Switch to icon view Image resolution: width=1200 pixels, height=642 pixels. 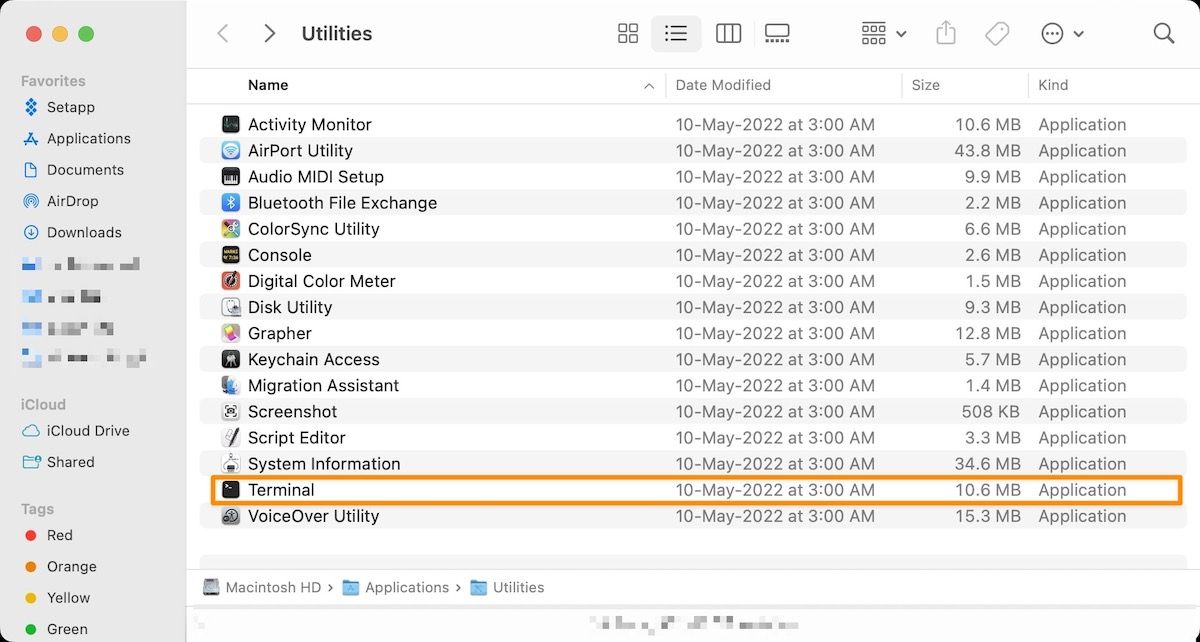pos(627,33)
